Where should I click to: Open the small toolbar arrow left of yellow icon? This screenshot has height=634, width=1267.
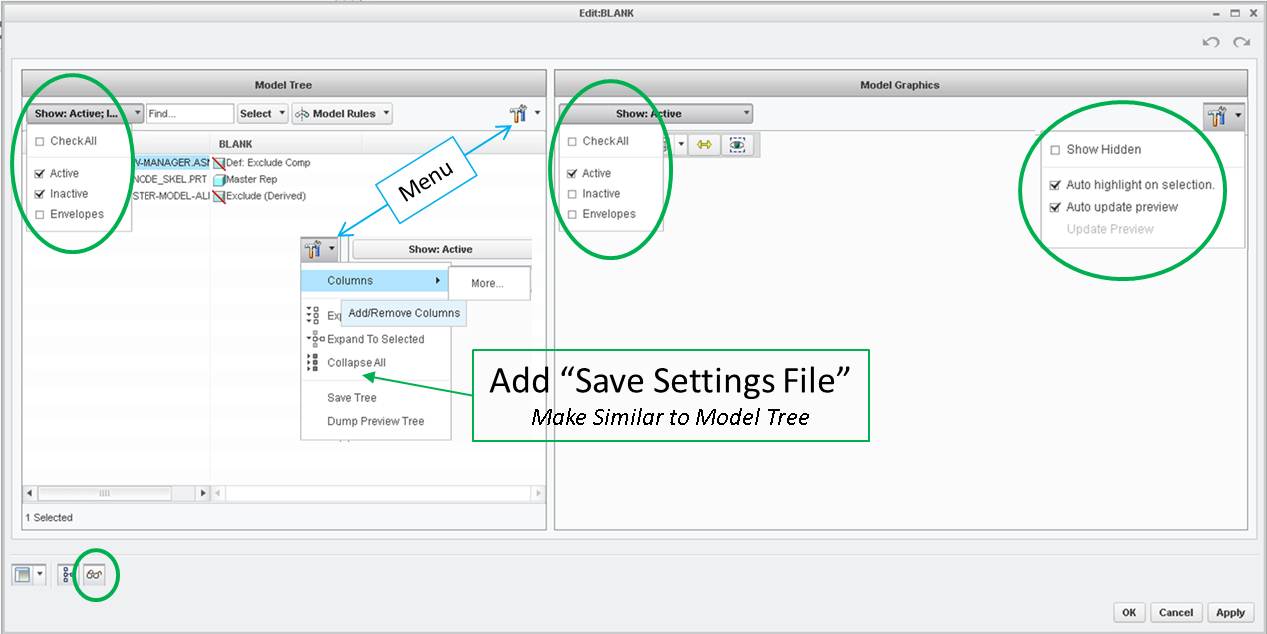(682, 145)
